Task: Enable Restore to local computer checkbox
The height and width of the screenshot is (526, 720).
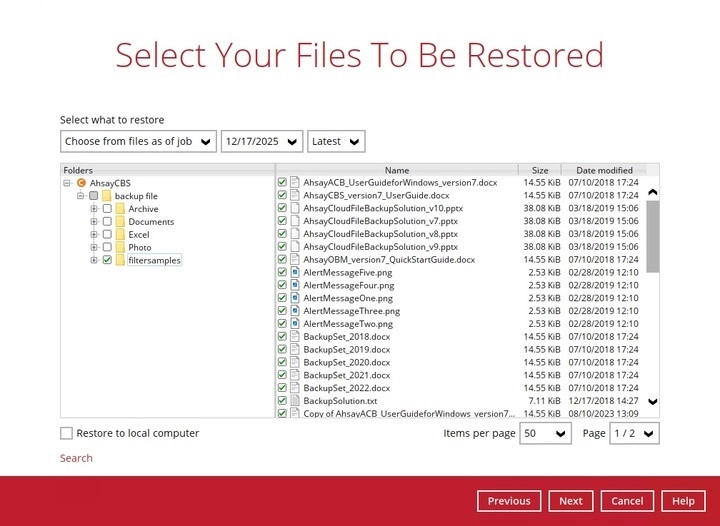Action: [x=66, y=433]
